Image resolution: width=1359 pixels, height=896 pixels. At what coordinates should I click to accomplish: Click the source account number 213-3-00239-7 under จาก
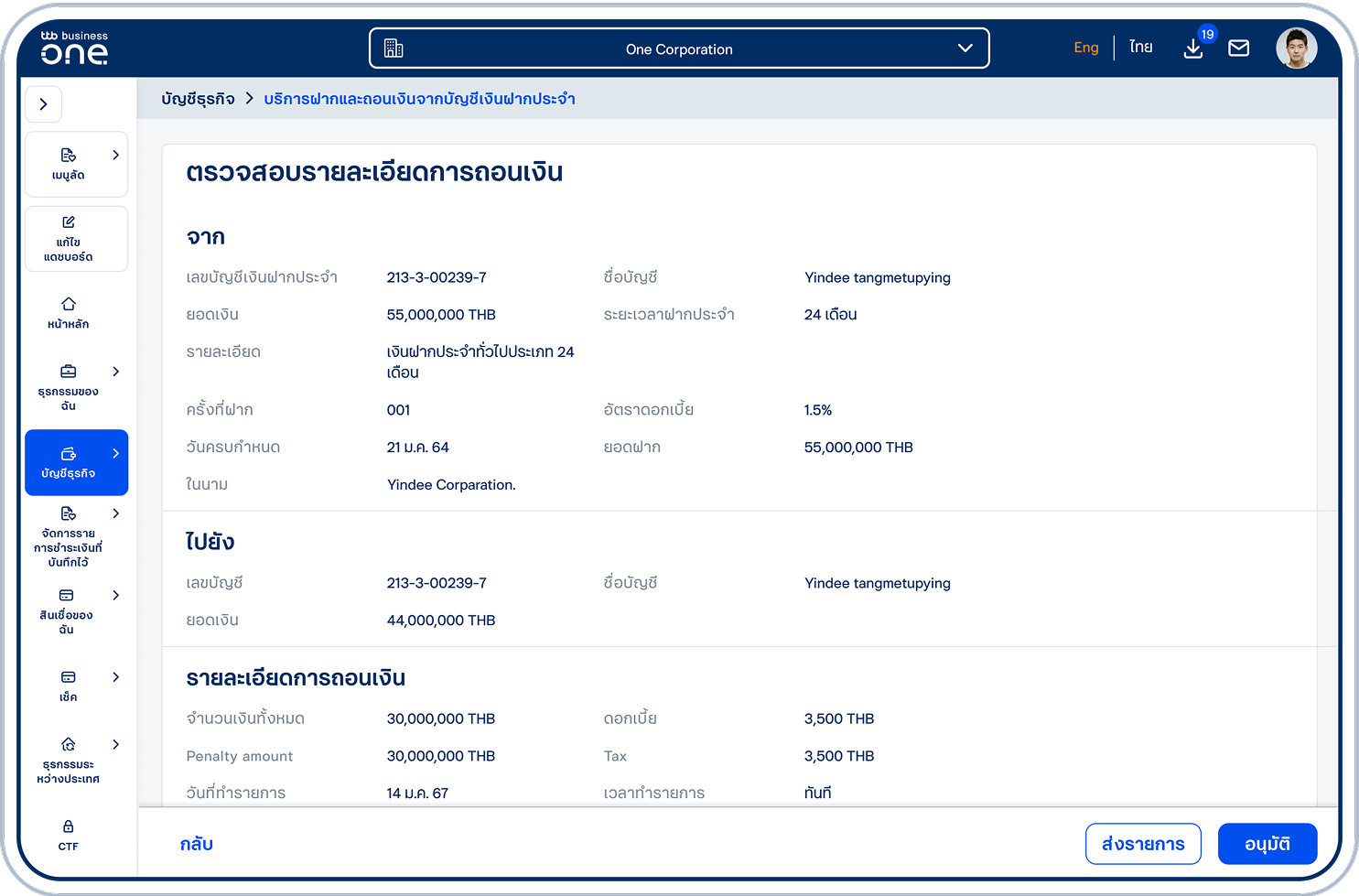point(437,277)
